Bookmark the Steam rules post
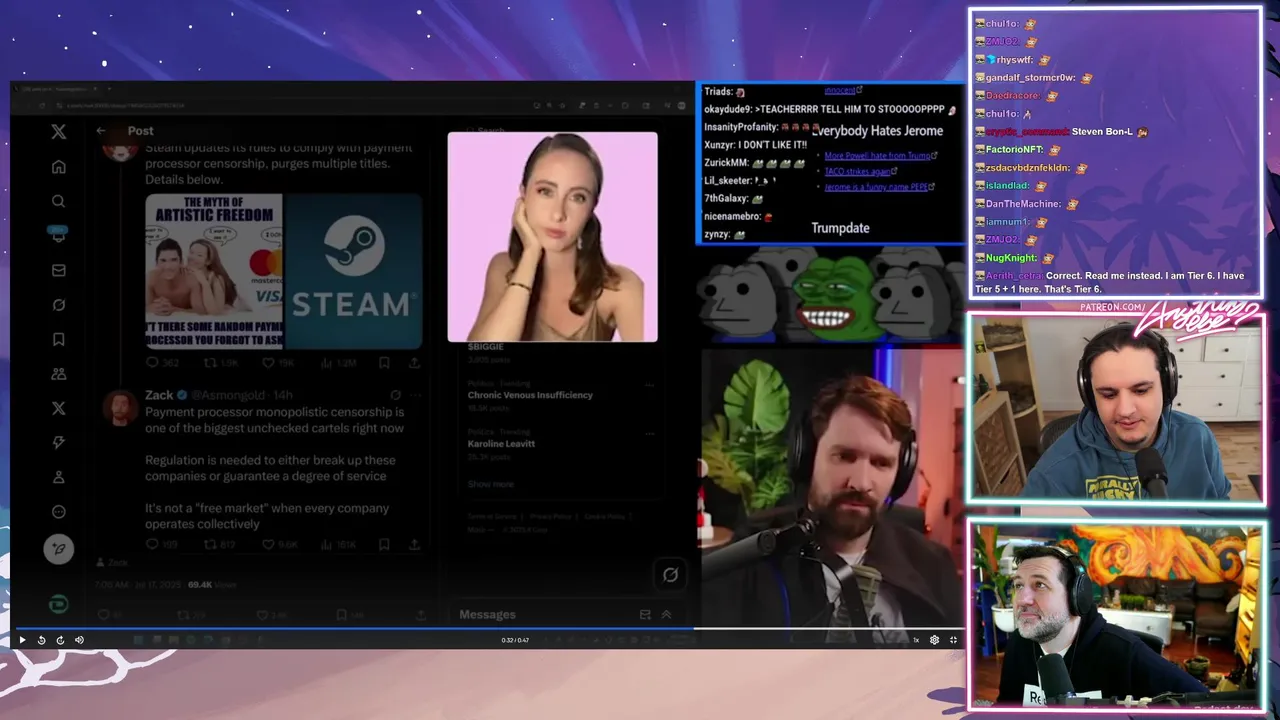This screenshot has height=720, width=1280. tap(384, 363)
